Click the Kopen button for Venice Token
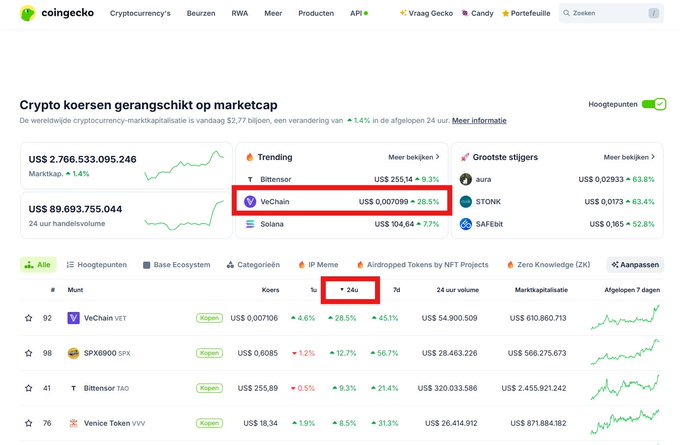Screen dimensions: 680x445 209,423
